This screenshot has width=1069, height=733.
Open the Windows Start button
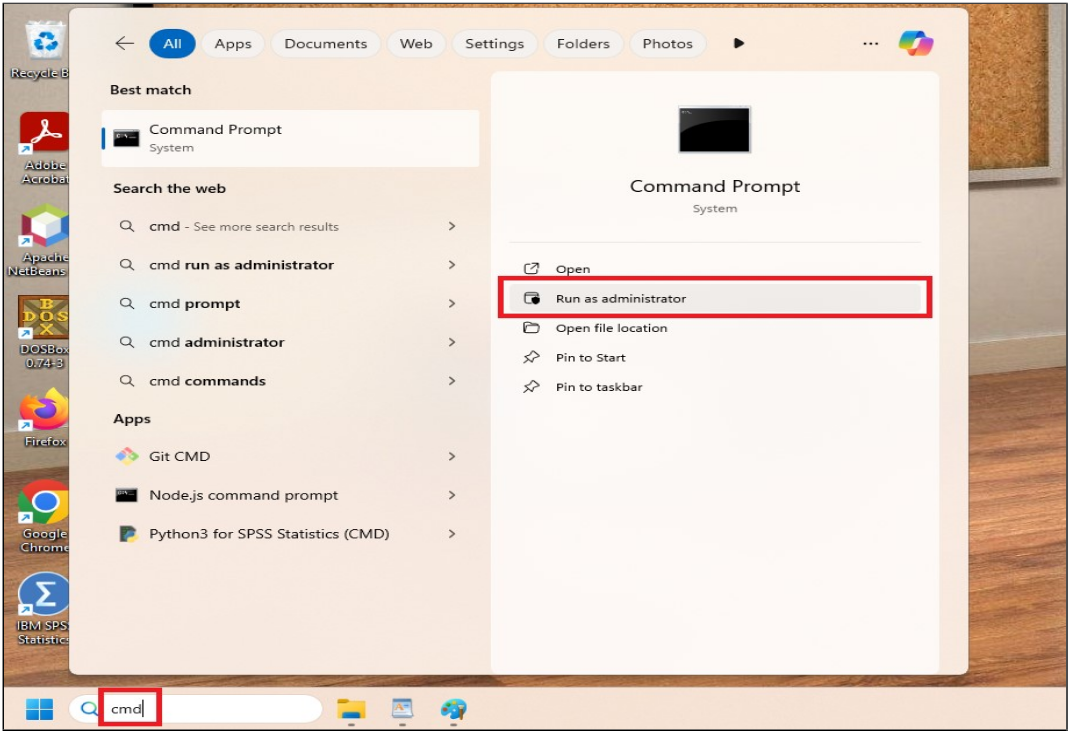[x=40, y=710]
